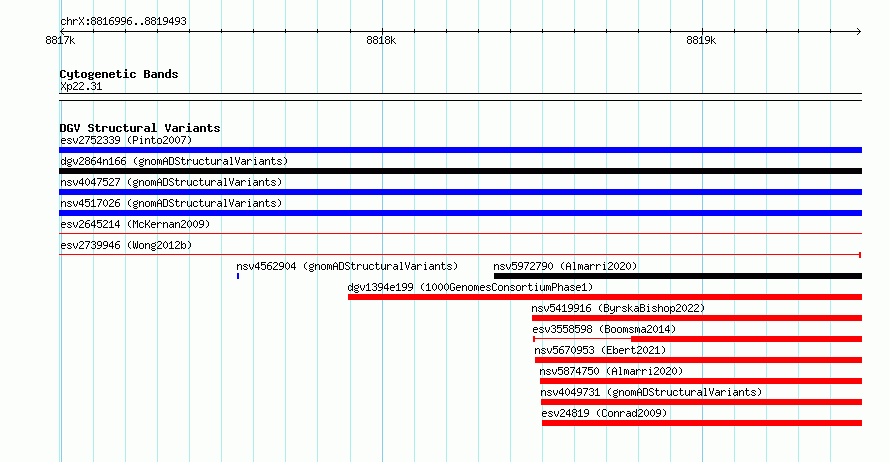Click the thin red line for esv2739946
Screen dimensions: 890x462
(460, 255)
